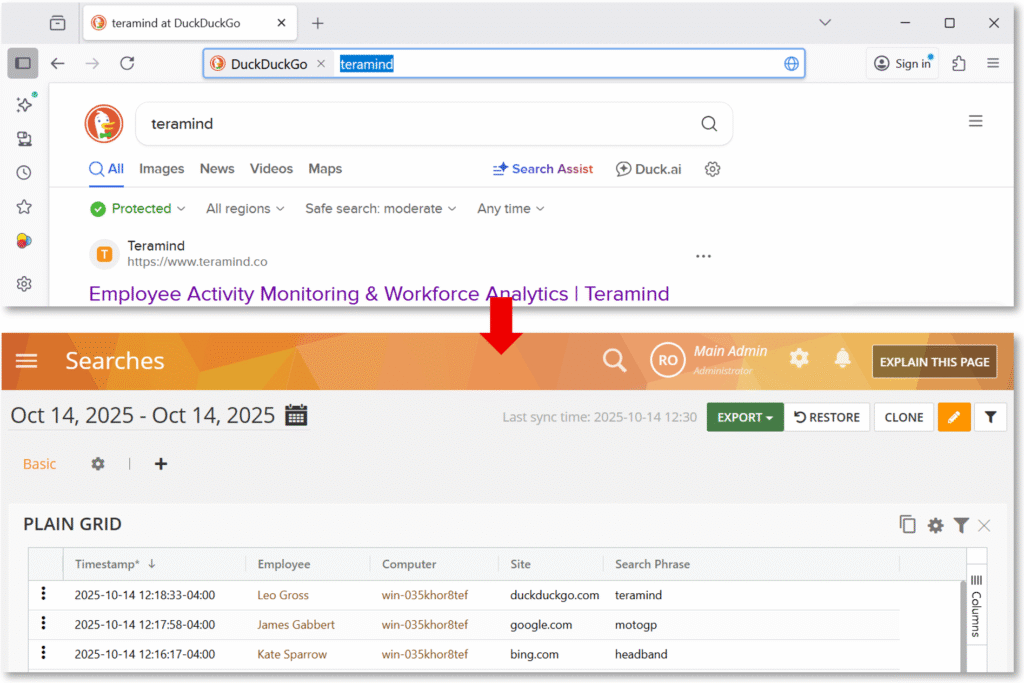Click the EXPLAIN THIS PAGE button
Viewport: 1024px width, 683px height.
[934, 361]
